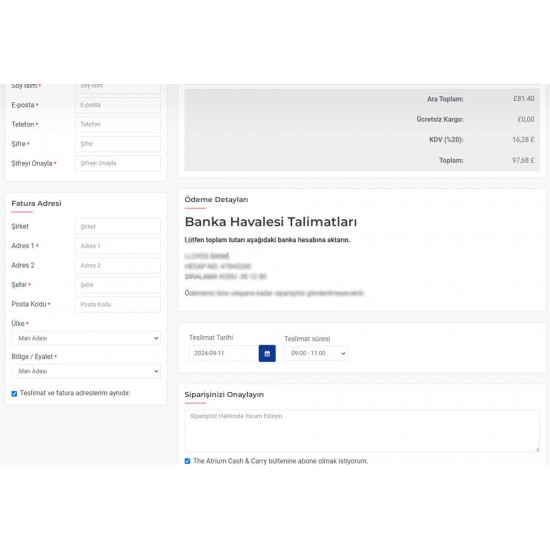
Task: Click the Ücretsiz Kargo label
Action: [x=440, y=119]
